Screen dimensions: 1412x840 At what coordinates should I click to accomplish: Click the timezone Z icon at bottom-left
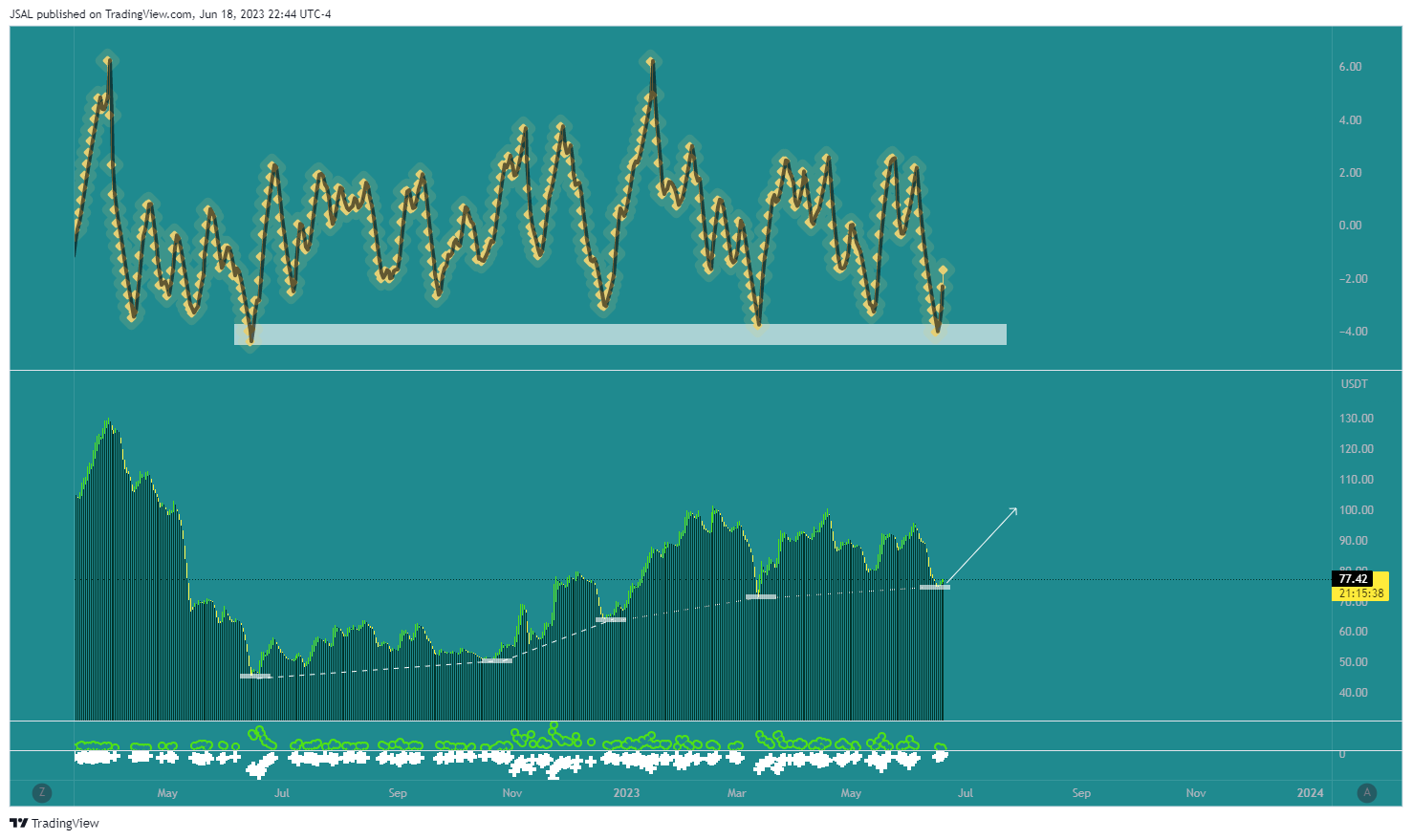click(x=41, y=792)
